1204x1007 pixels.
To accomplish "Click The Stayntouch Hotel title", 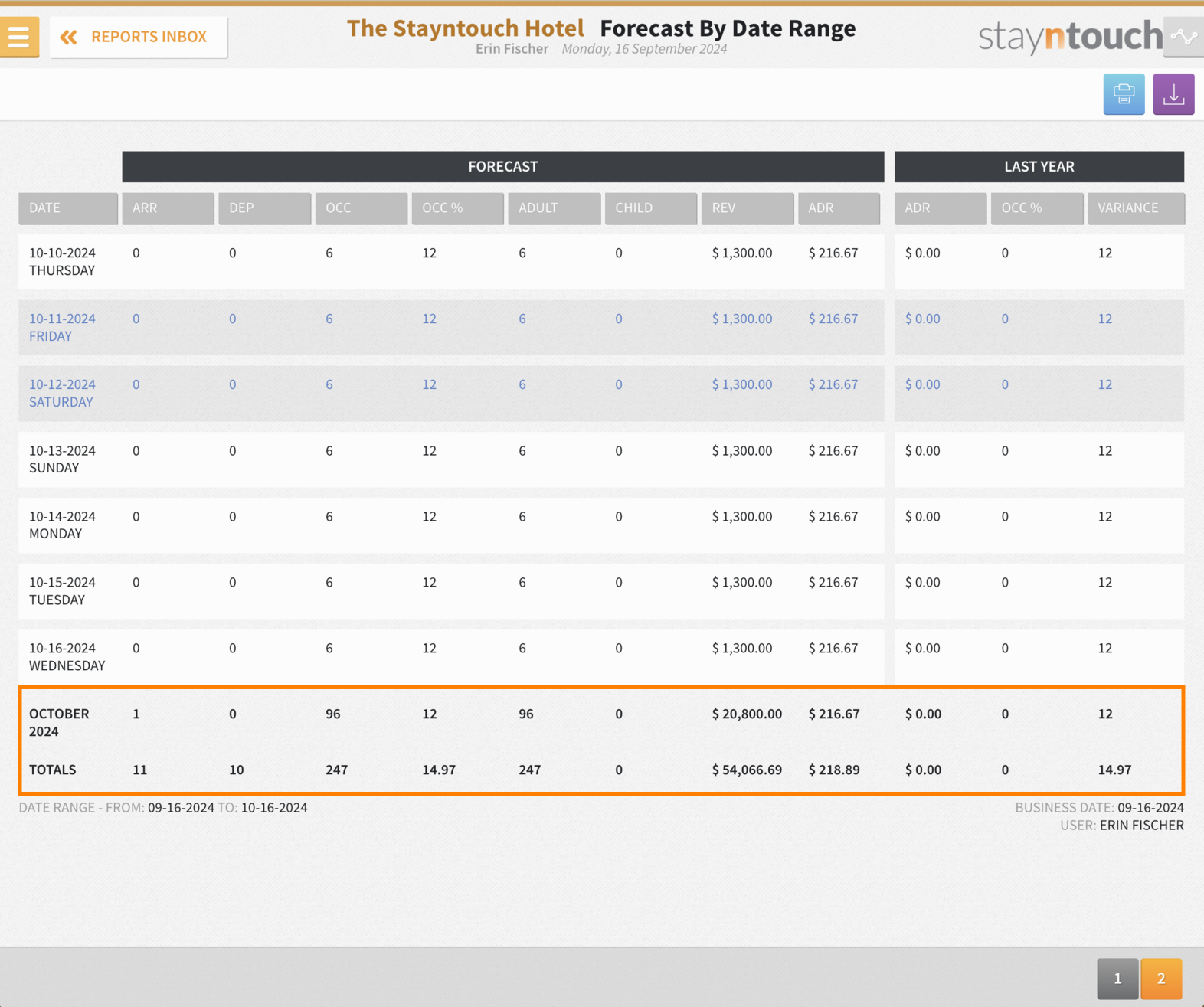I will 465,28.
